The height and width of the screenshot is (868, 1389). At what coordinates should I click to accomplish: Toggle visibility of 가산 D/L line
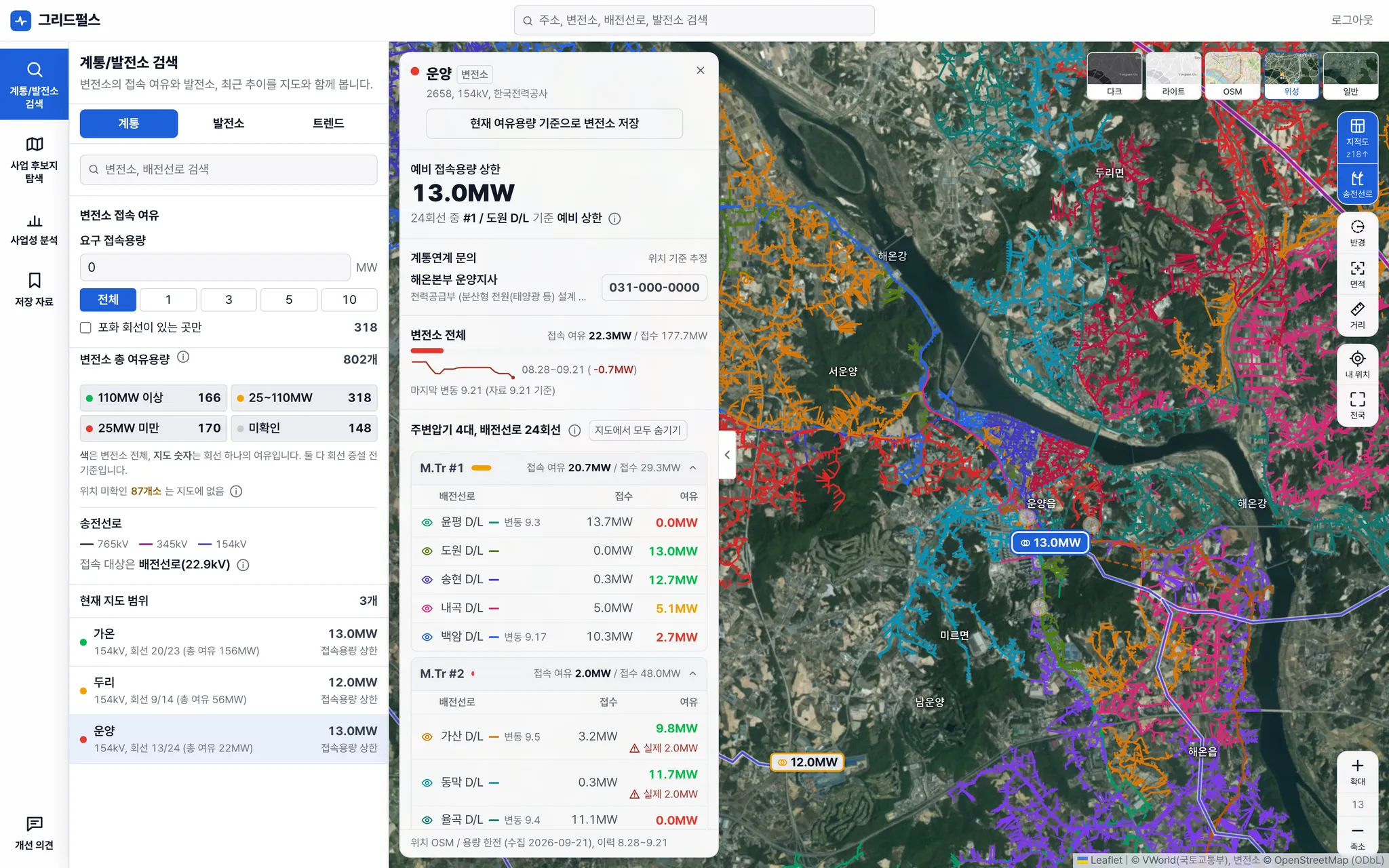pyautogui.click(x=427, y=736)
